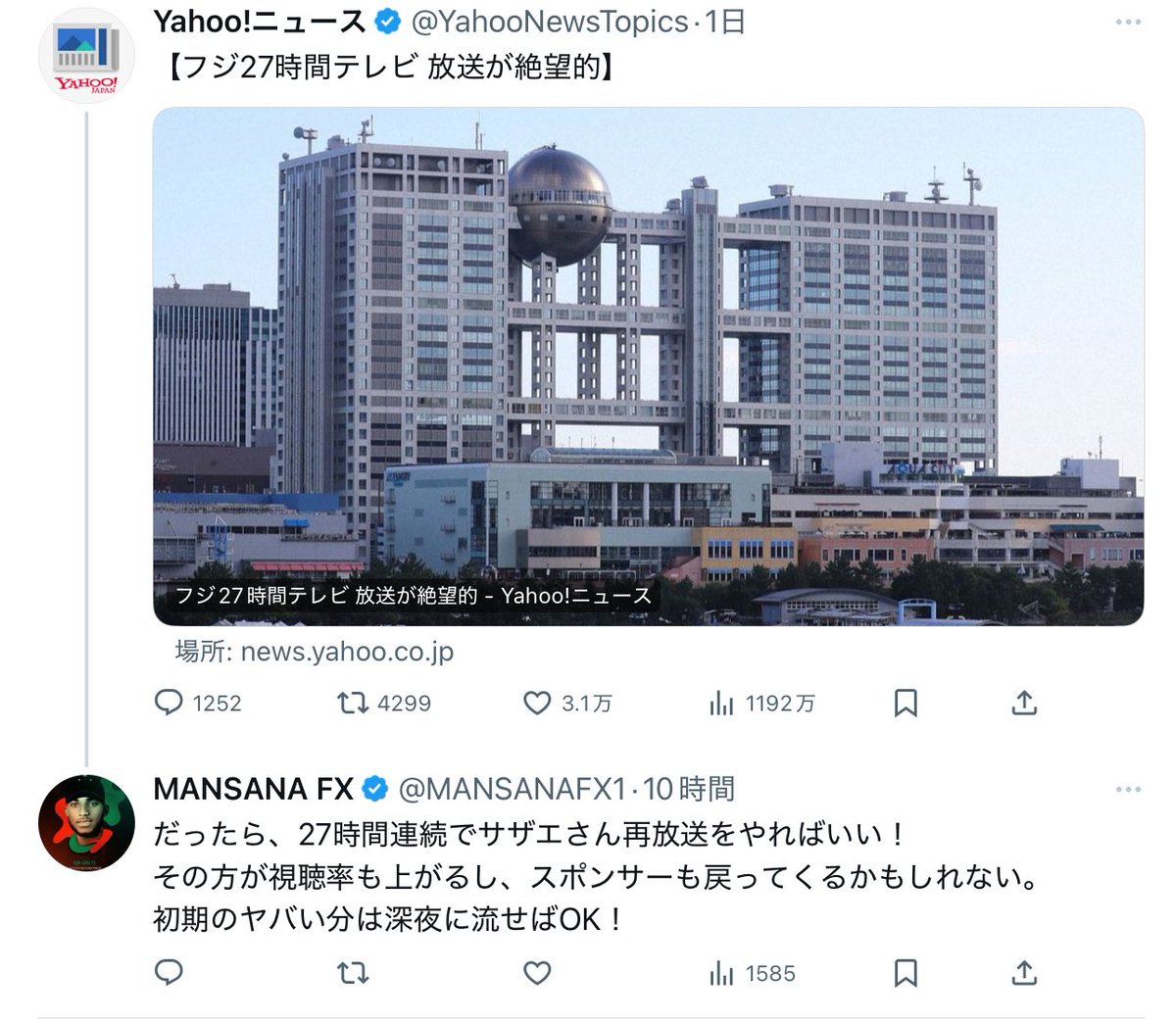Viewport: 1176px width, 1023px height.
Task: Open the Fuji TV building article image
Action: (649, 366)
